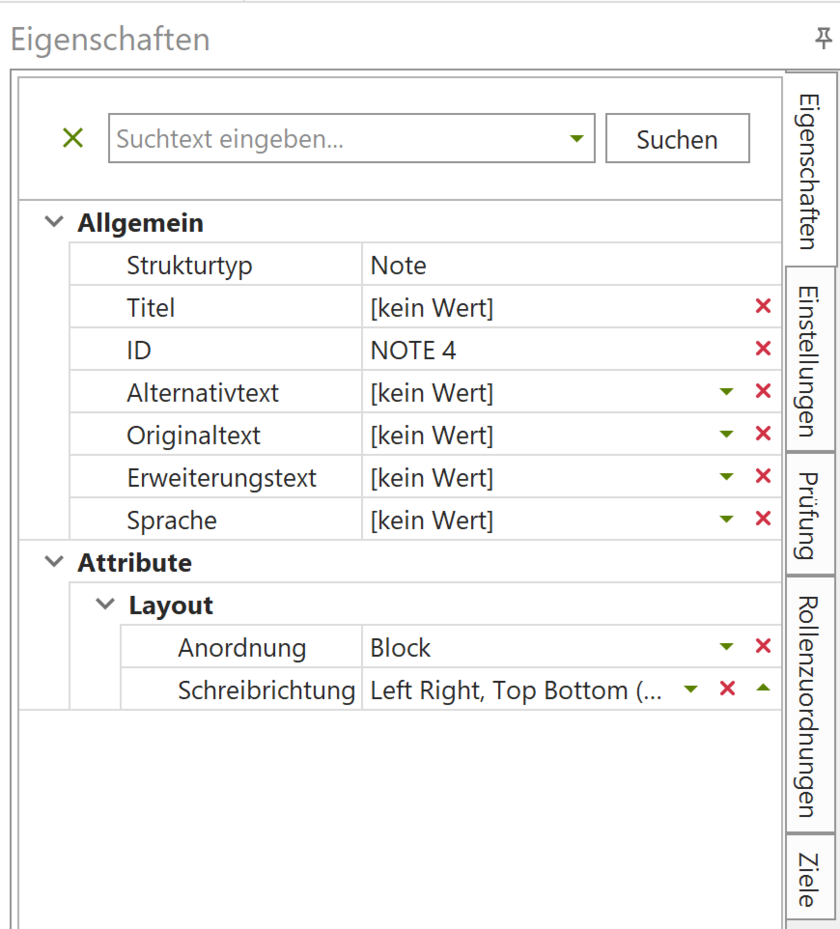Click the green X clear search icon
The width and height of the screenshot is (840, 929).
72,138
